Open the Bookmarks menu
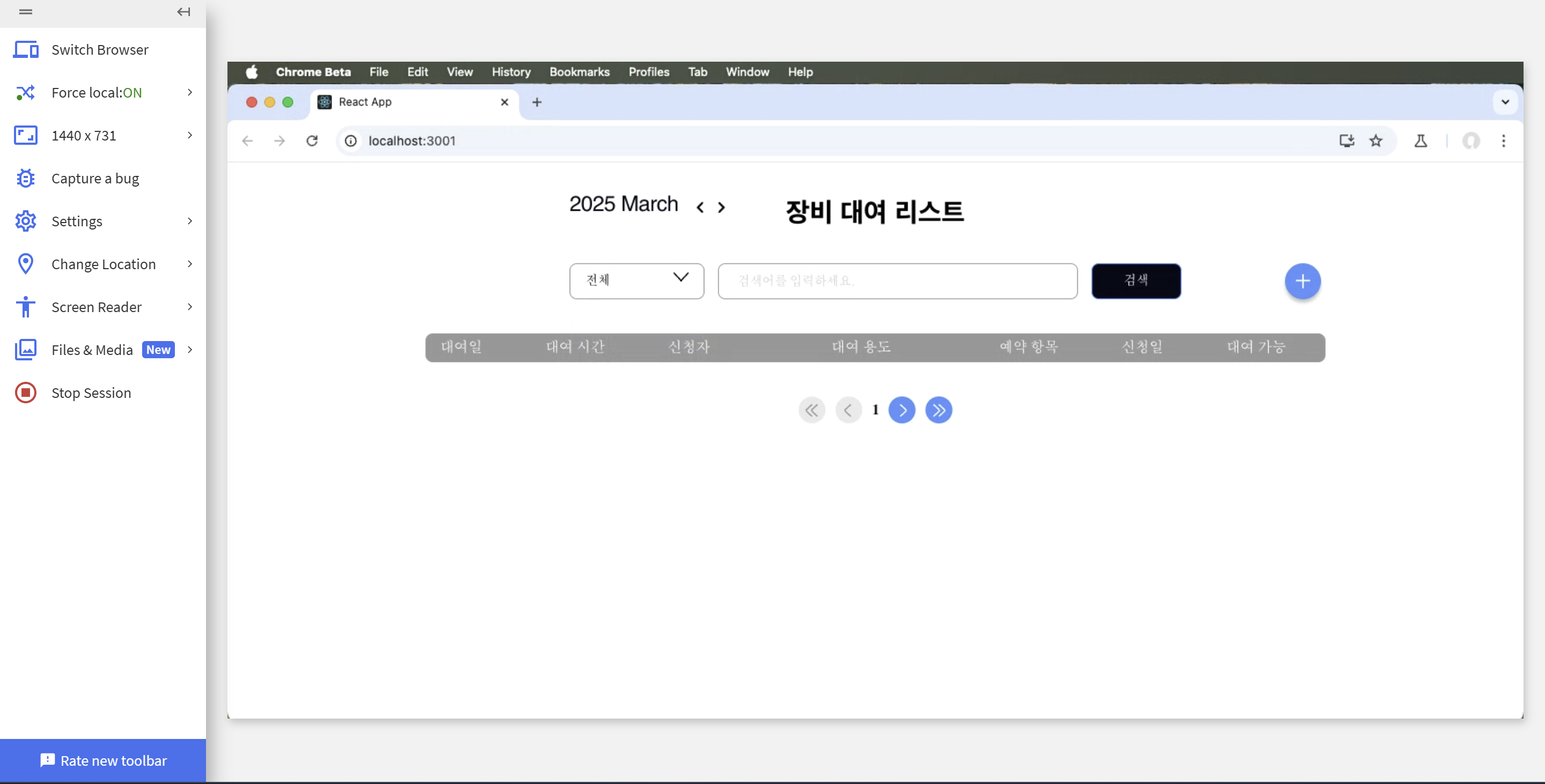Screen dimensions: 1545x784 point(579,72)
